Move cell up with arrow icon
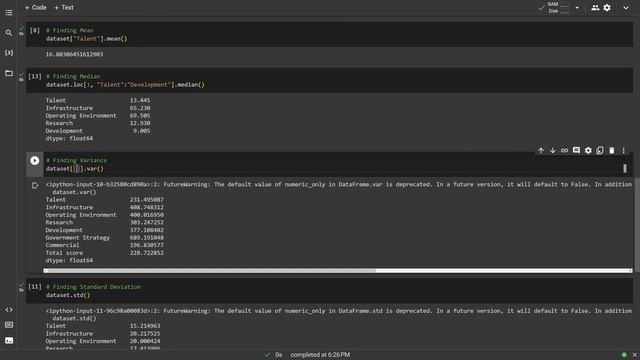640x360 pixels. 541,151
